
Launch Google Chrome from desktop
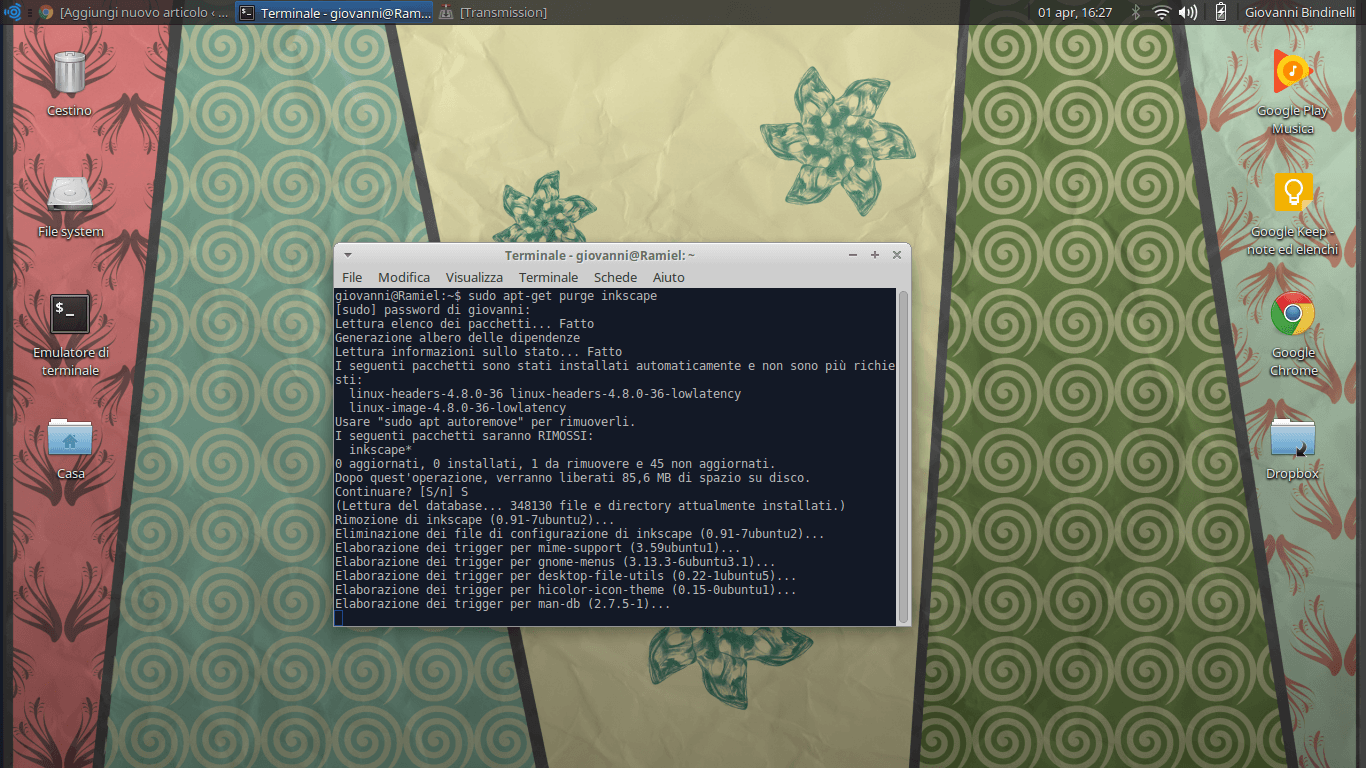click(x=1292, y=314)
